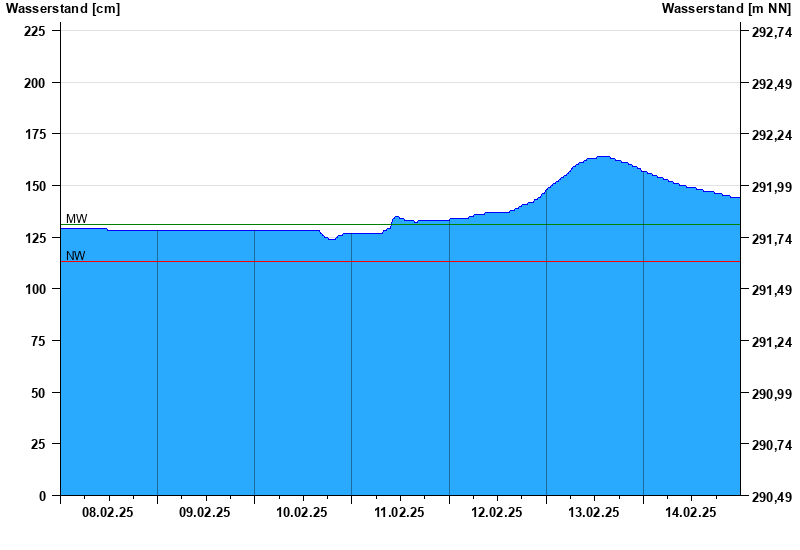
Task: Click the 12.02.25 date label
Action: pyautogui.click(x=496, y=512)
